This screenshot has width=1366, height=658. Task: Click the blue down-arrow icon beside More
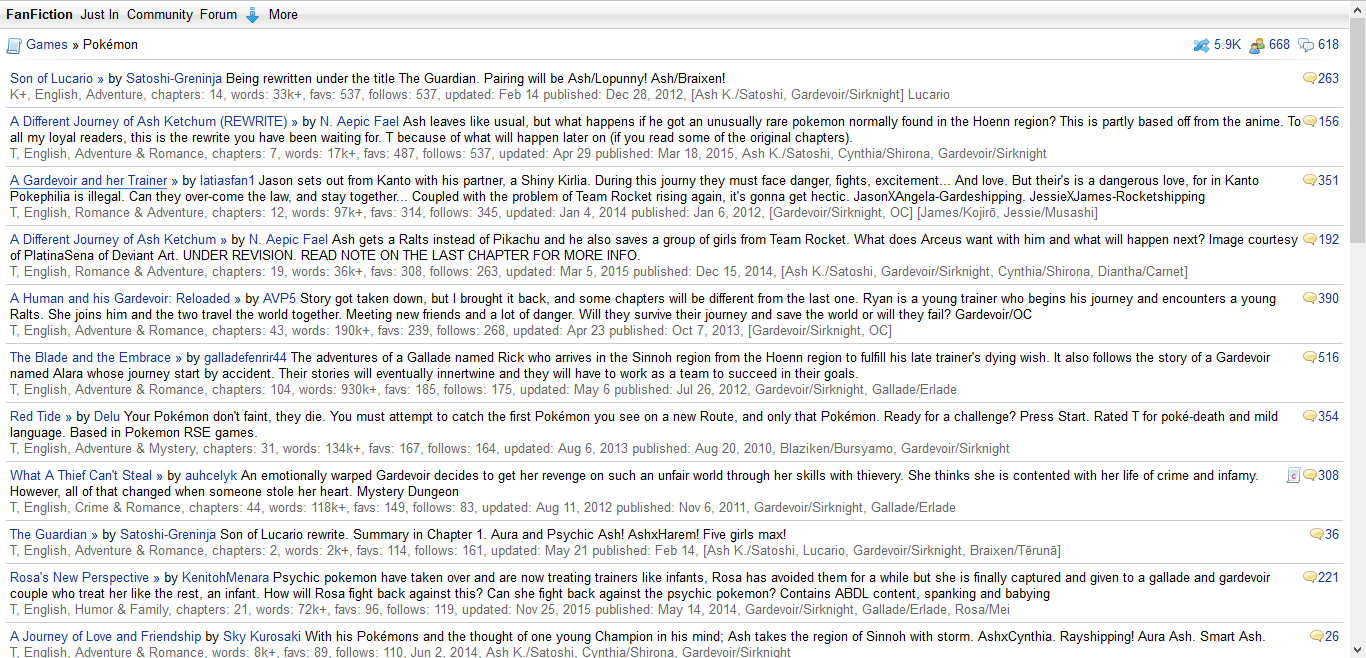point(253,15)
